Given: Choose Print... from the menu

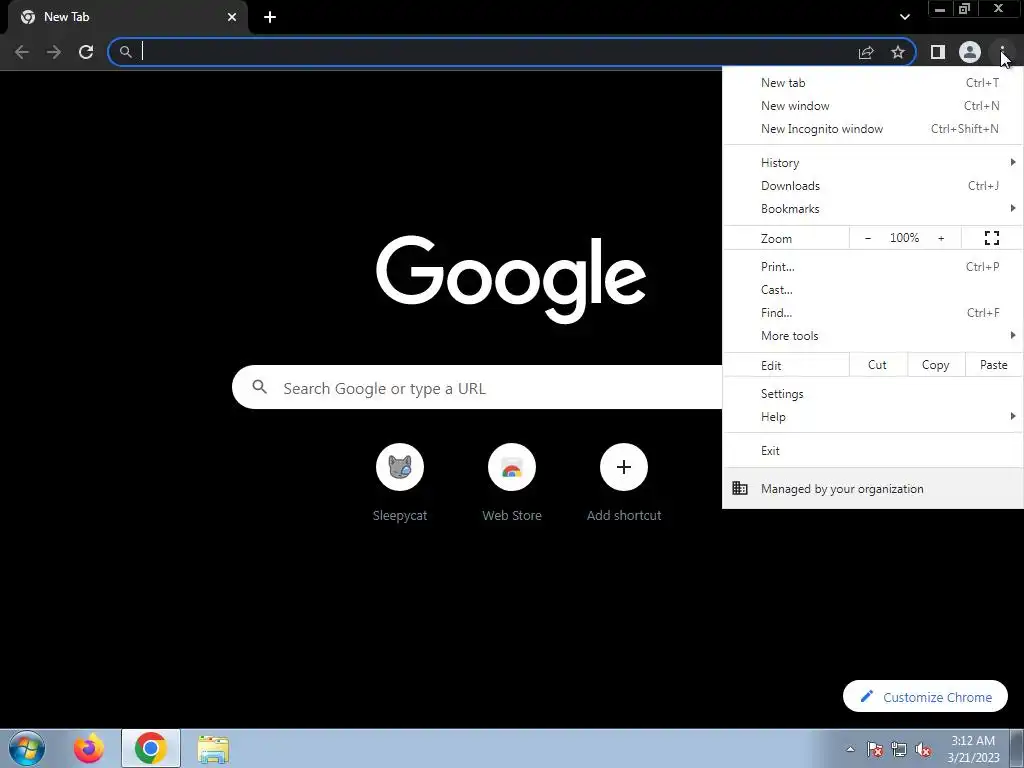Looking at the screenshot, I should (x=872, y=266).
